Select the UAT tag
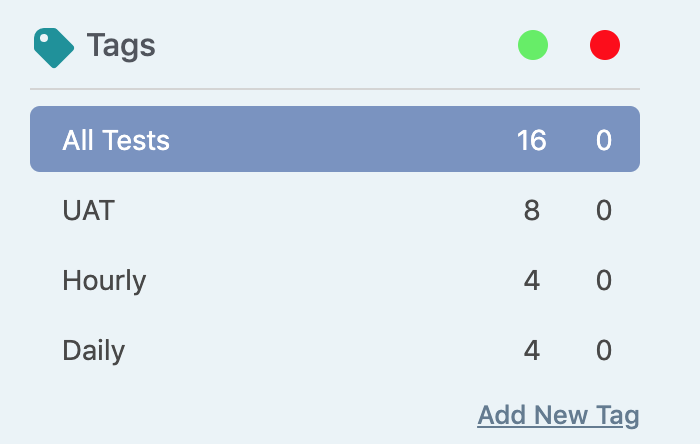The image size is (700, 444). point(335,210)
